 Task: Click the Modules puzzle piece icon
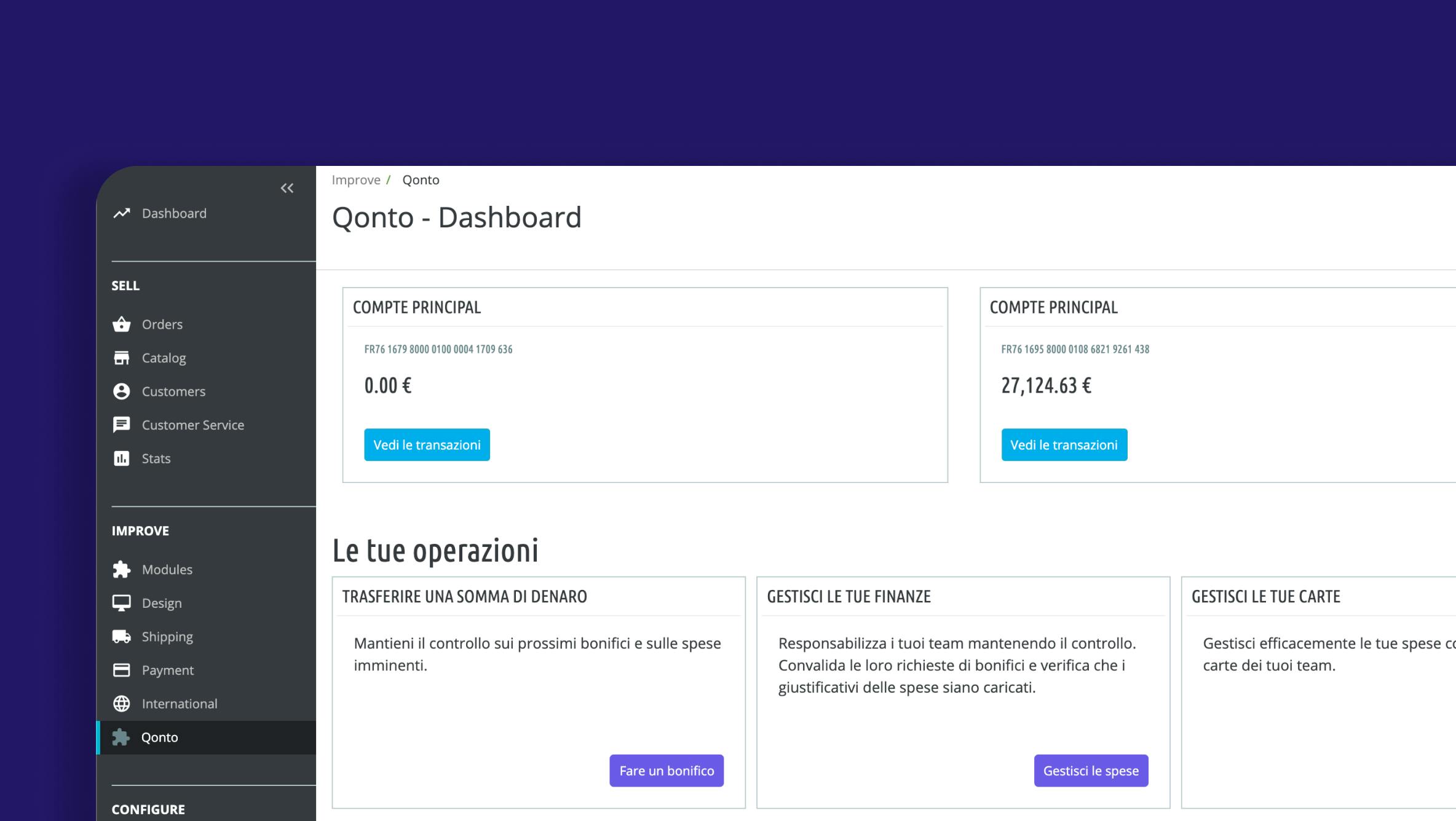(x=122, y=570)
